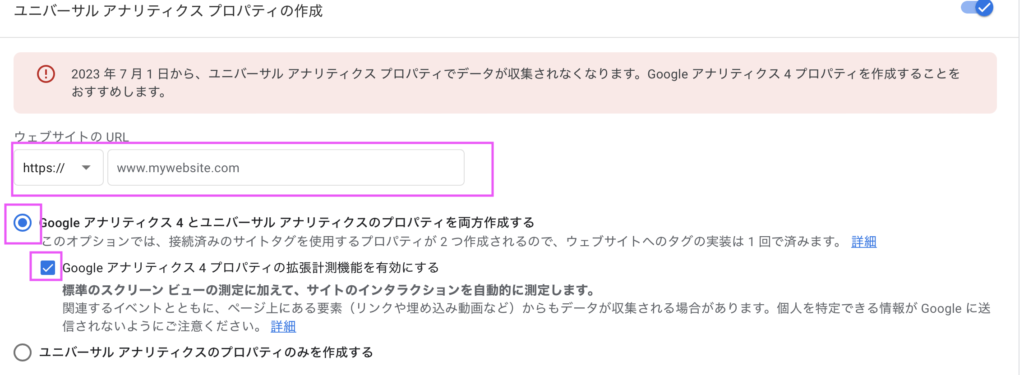This screenshot has width=1024, height=375.
Task: Open 詳細 link under the enhanced measurement note
Action: point(283,326)
